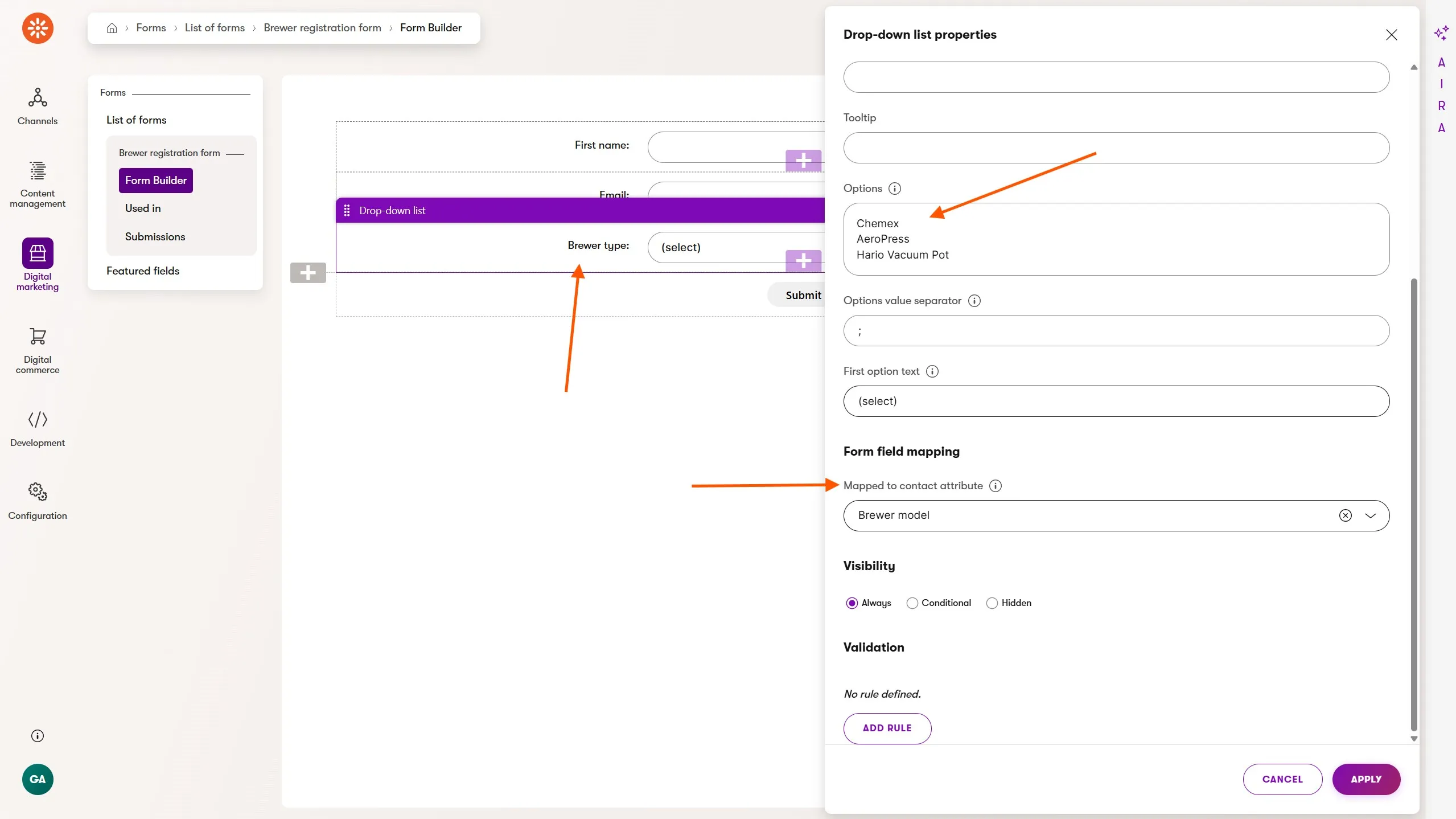Image resolution: width=1456 pixels, height=819 pixels.
Task: Open the Channels application icon
Action: (38, 98)
